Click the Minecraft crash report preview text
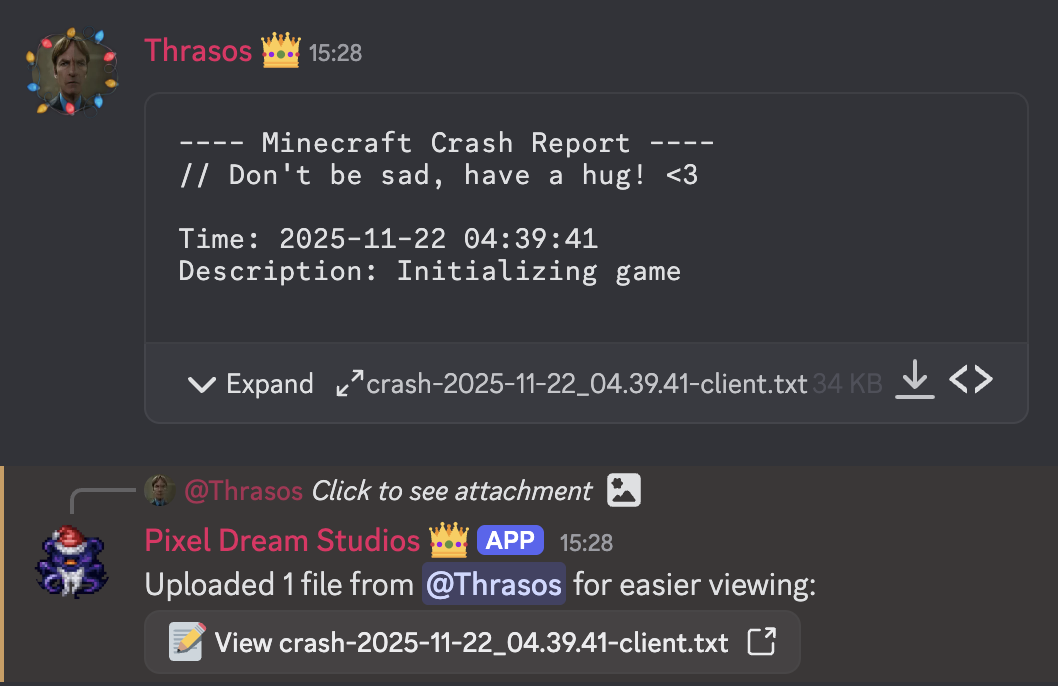Screen dimensions: 1058x686 click(446, 207)
